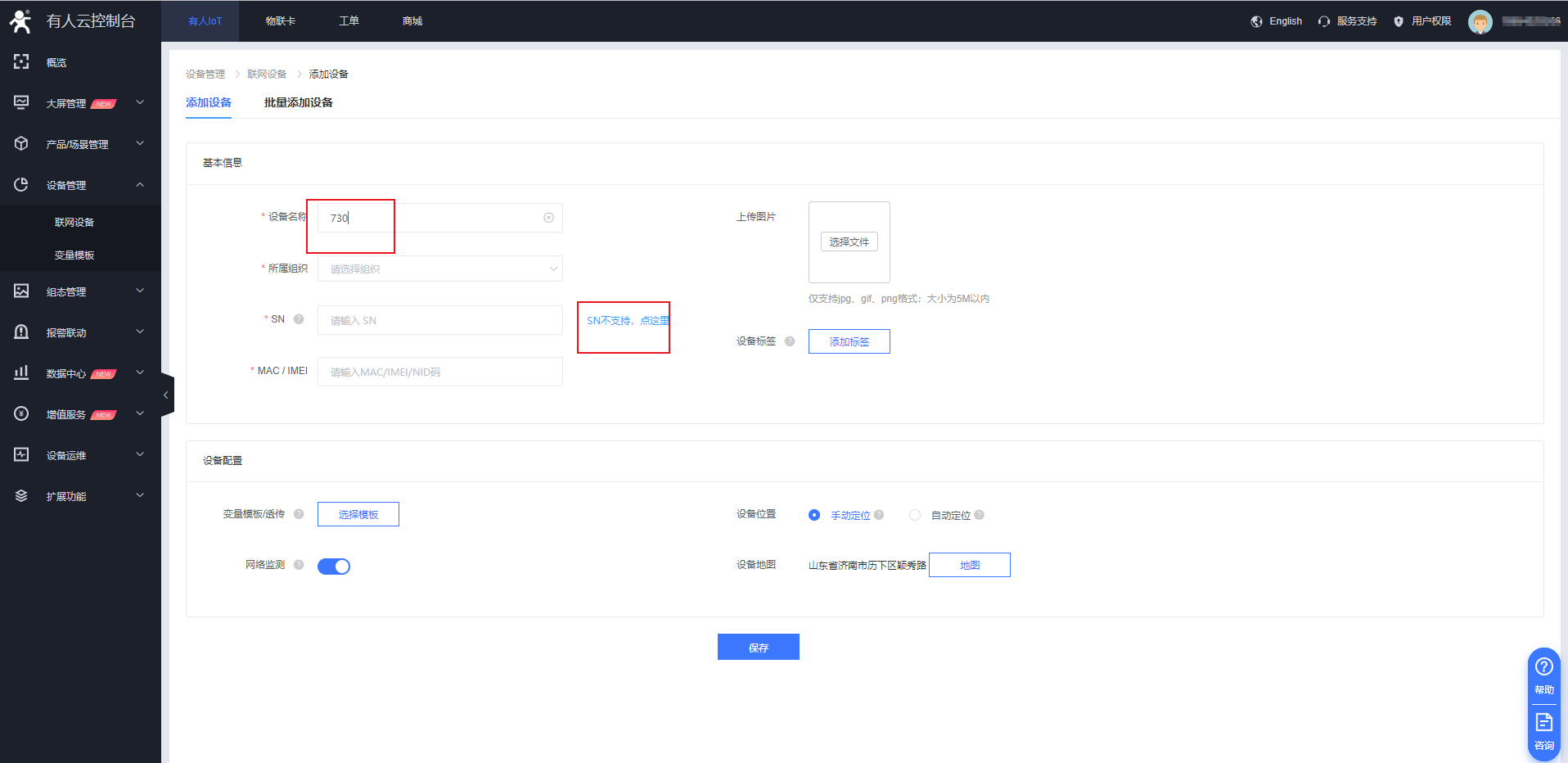The width and height of the screenshot is (1568, 763).
Task: Click the user avatar in the top bar
Action: (1480, 21)
